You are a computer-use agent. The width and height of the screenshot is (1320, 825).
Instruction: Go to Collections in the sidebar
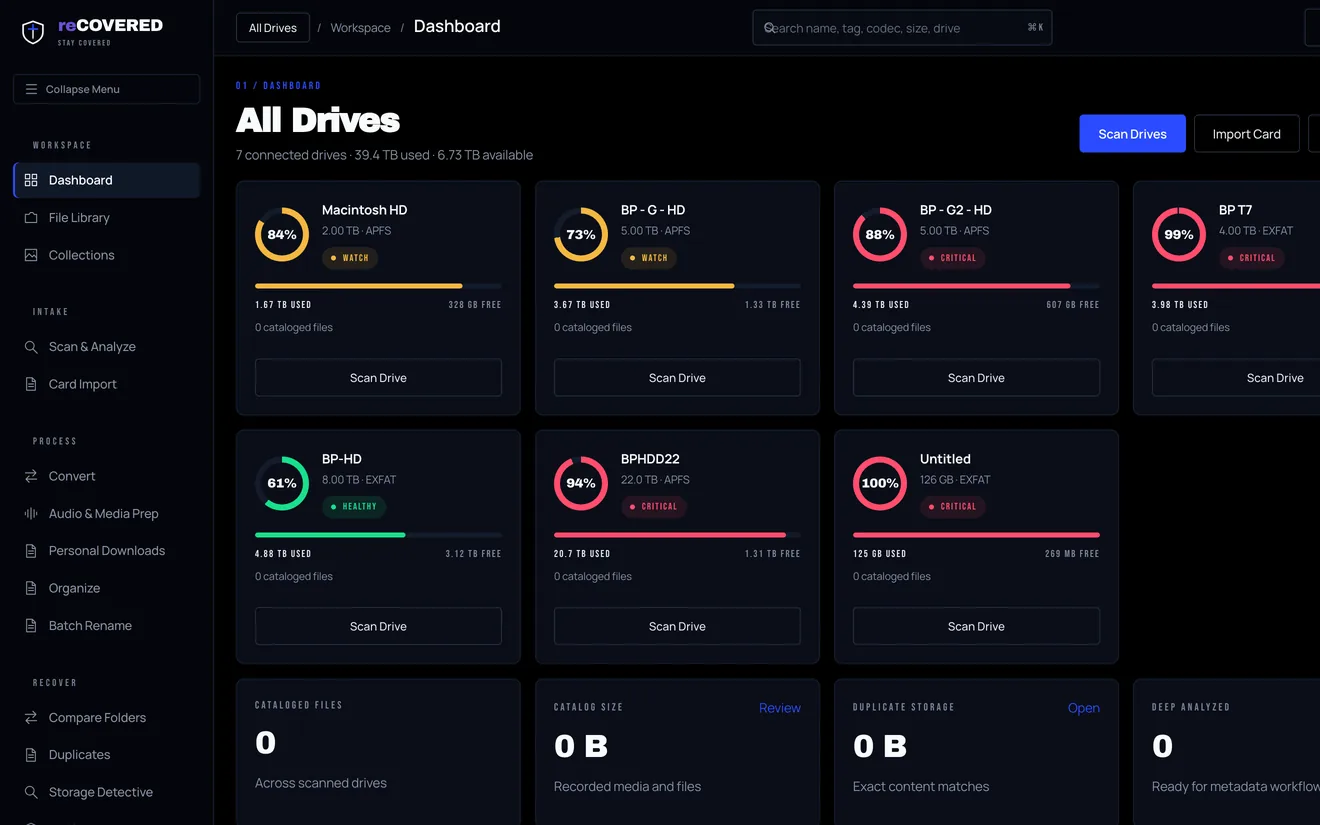coord(107,255)
